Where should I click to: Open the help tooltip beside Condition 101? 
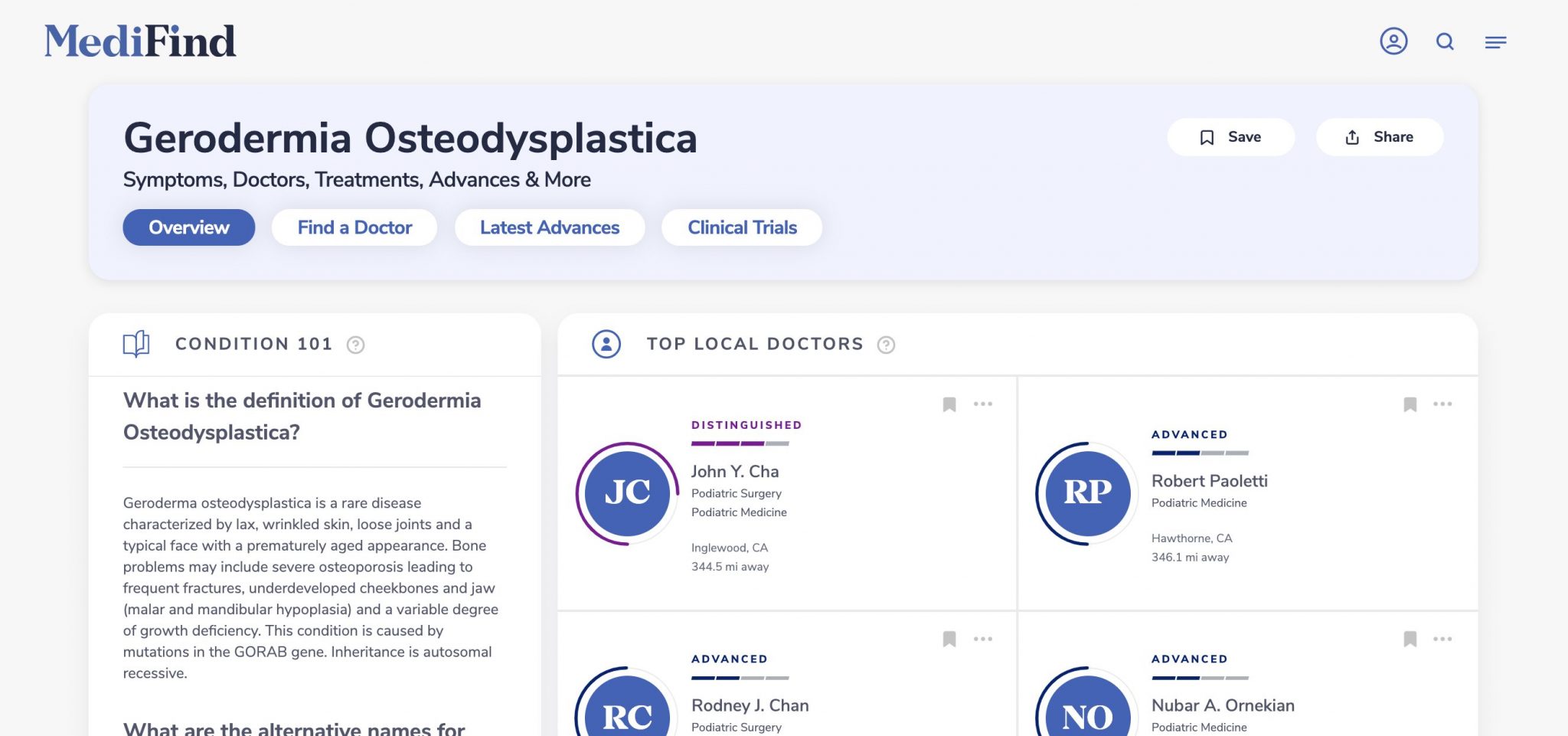tap(354, 345)
